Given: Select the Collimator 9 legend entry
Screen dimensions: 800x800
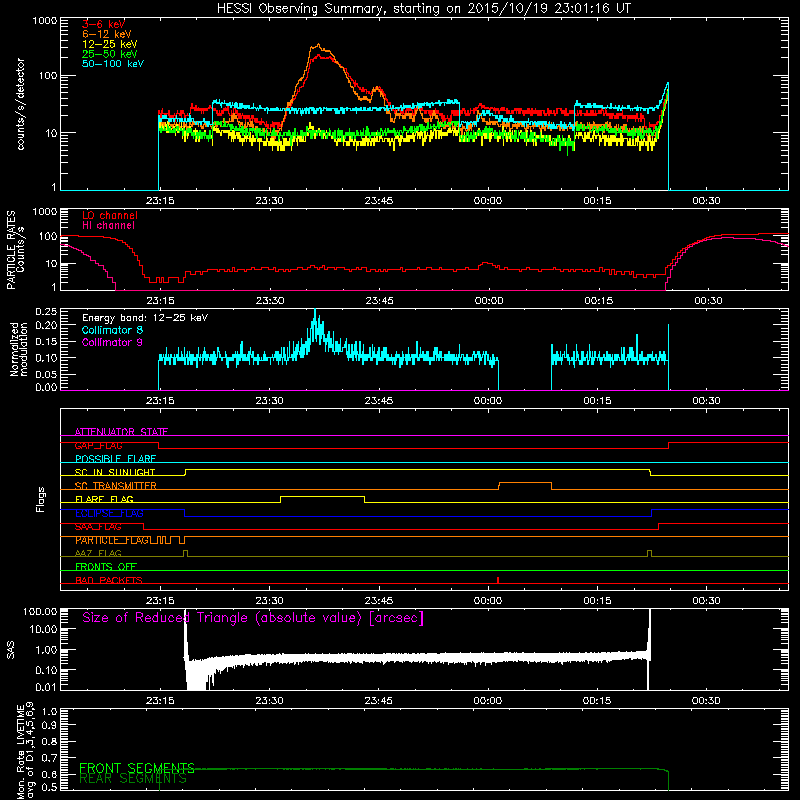Looking at the screenshot, I should (x=112, y=342).
